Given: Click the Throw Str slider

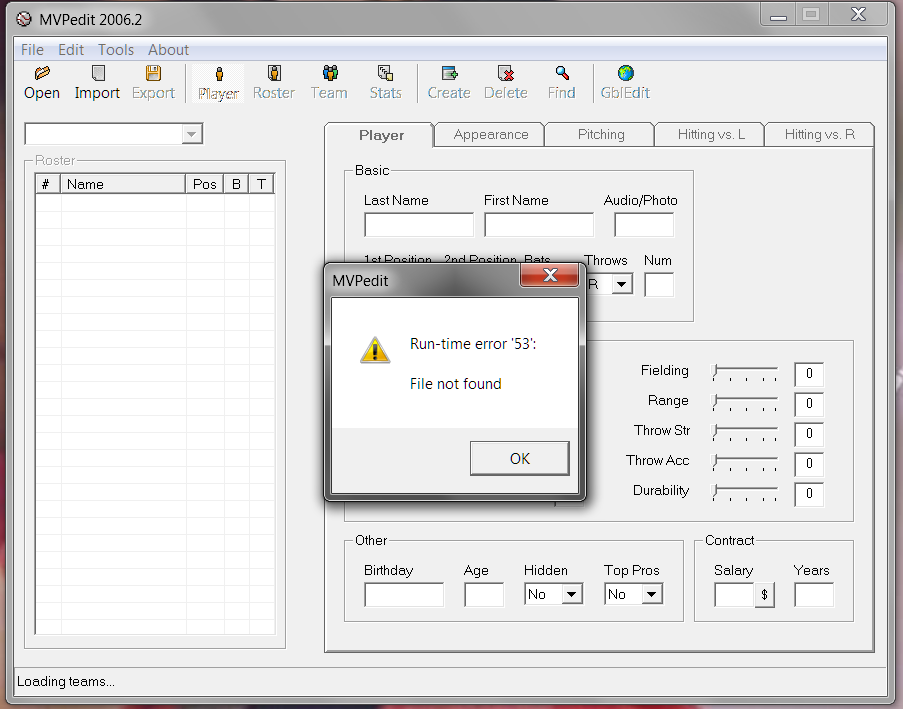Looking at the screenshot, I should point(745,433).
